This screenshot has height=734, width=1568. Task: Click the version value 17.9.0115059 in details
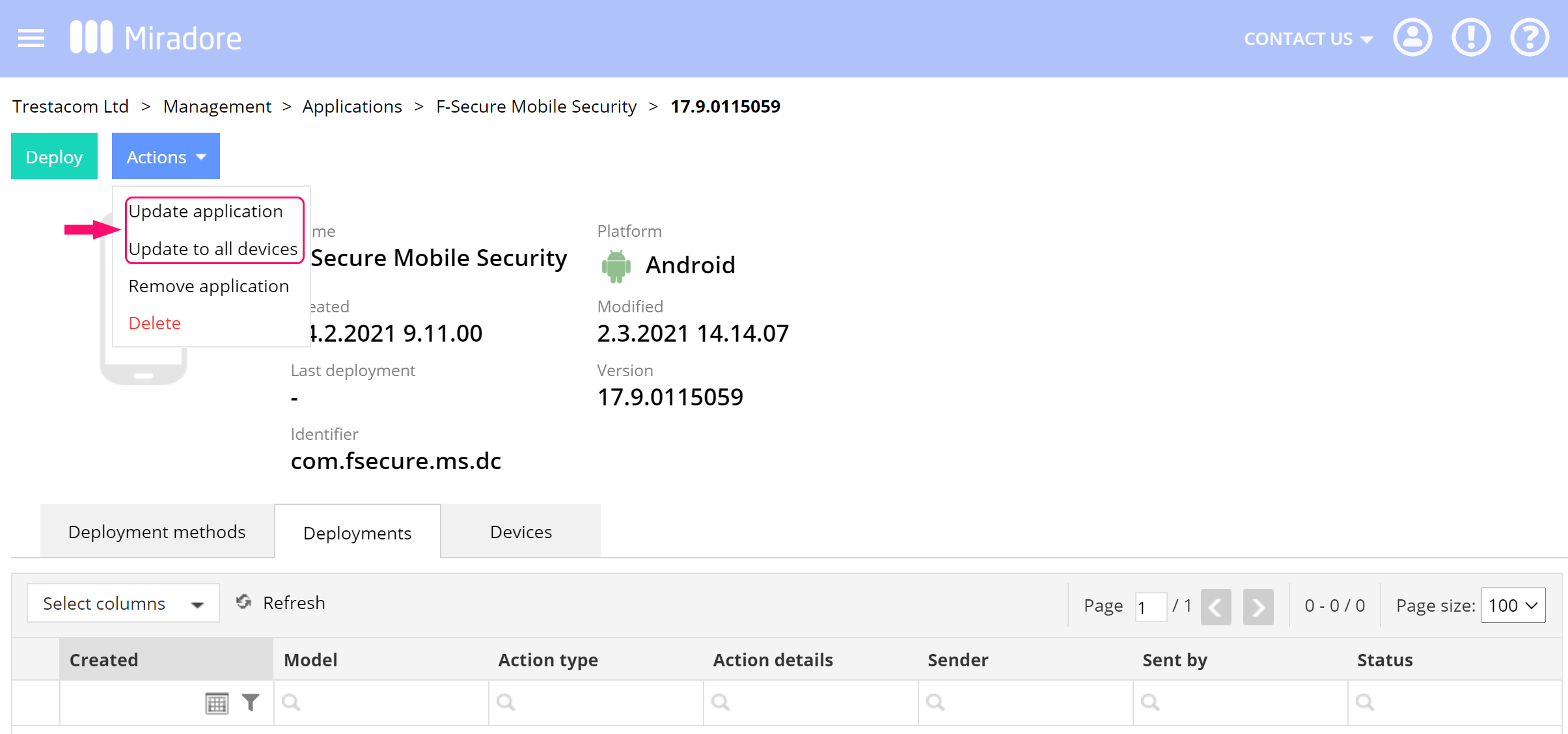[x=670, y=397]
